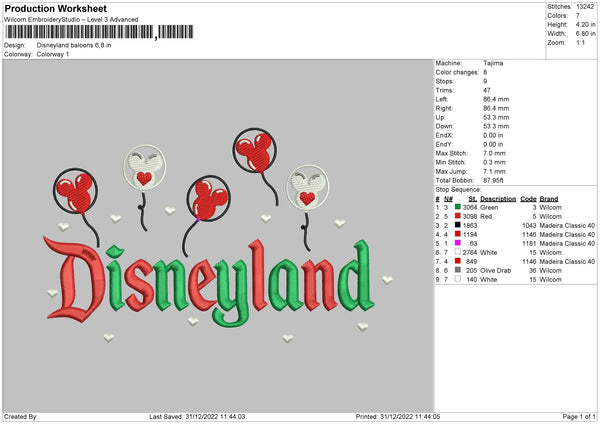The width and height of the screenshot is (600, 424).
Task: Click the '53.3 mm' value beside Down
Action: tap(496, 126)
